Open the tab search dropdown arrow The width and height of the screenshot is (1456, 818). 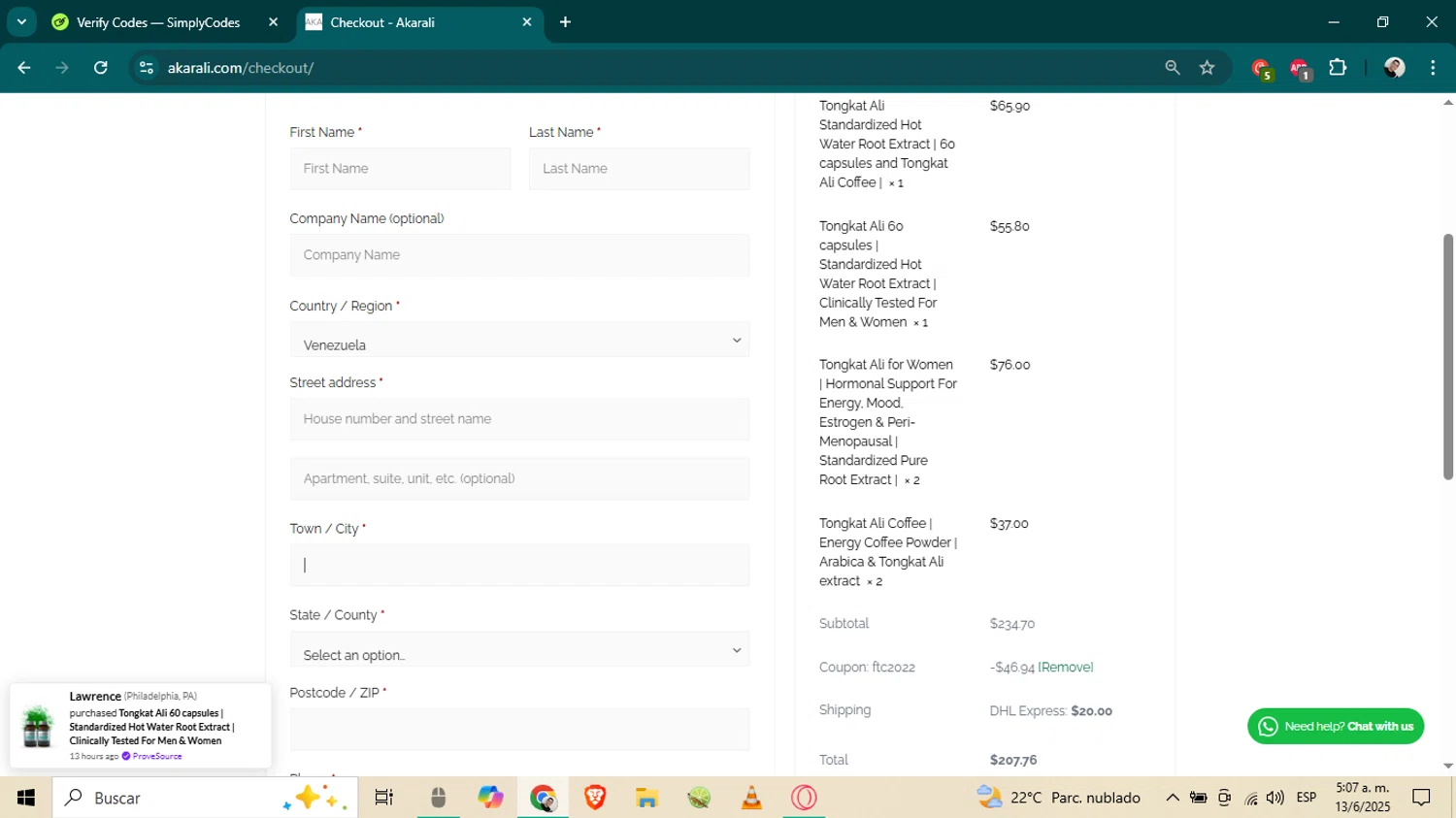click(x=21, y=21)
